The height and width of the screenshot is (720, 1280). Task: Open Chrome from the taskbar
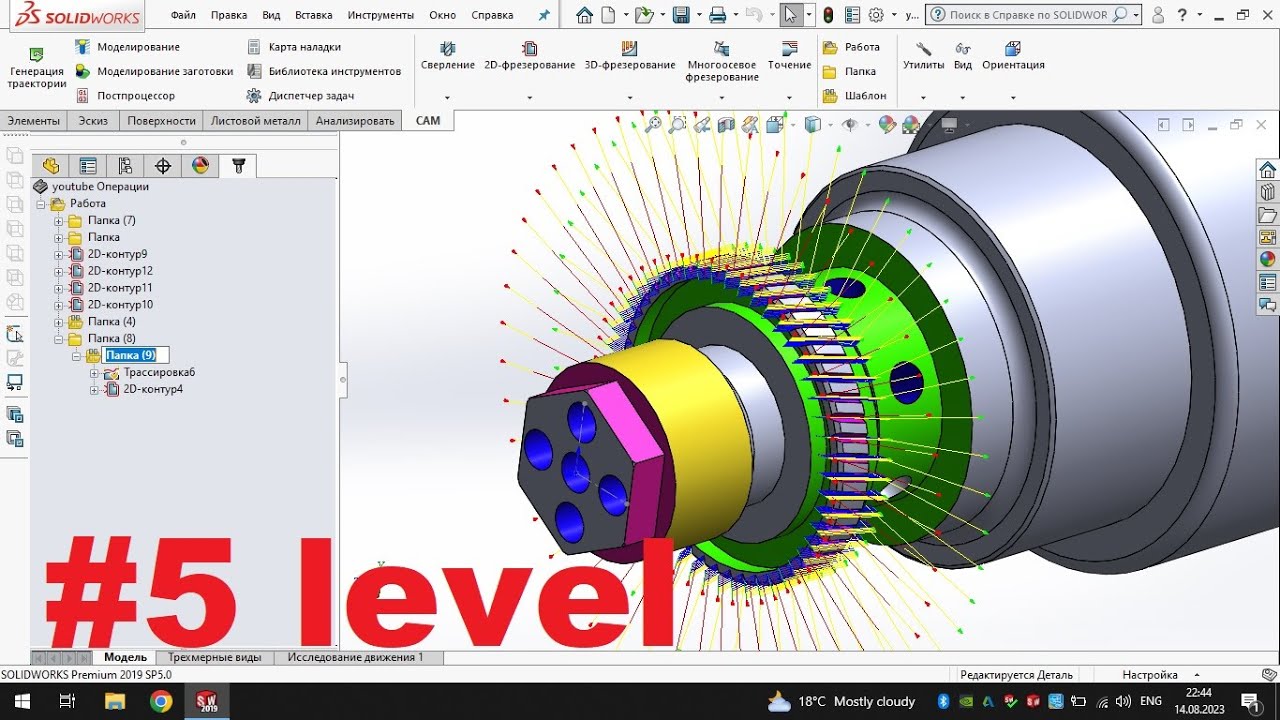coord(161,701)
